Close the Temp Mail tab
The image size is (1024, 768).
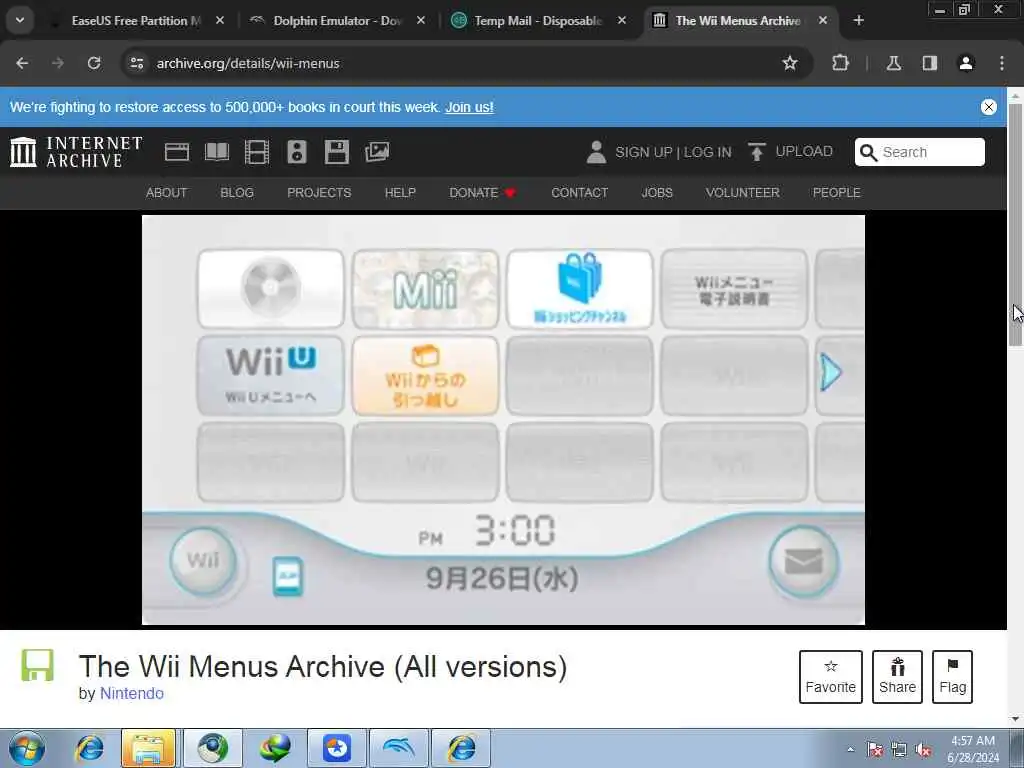(622, 21)
